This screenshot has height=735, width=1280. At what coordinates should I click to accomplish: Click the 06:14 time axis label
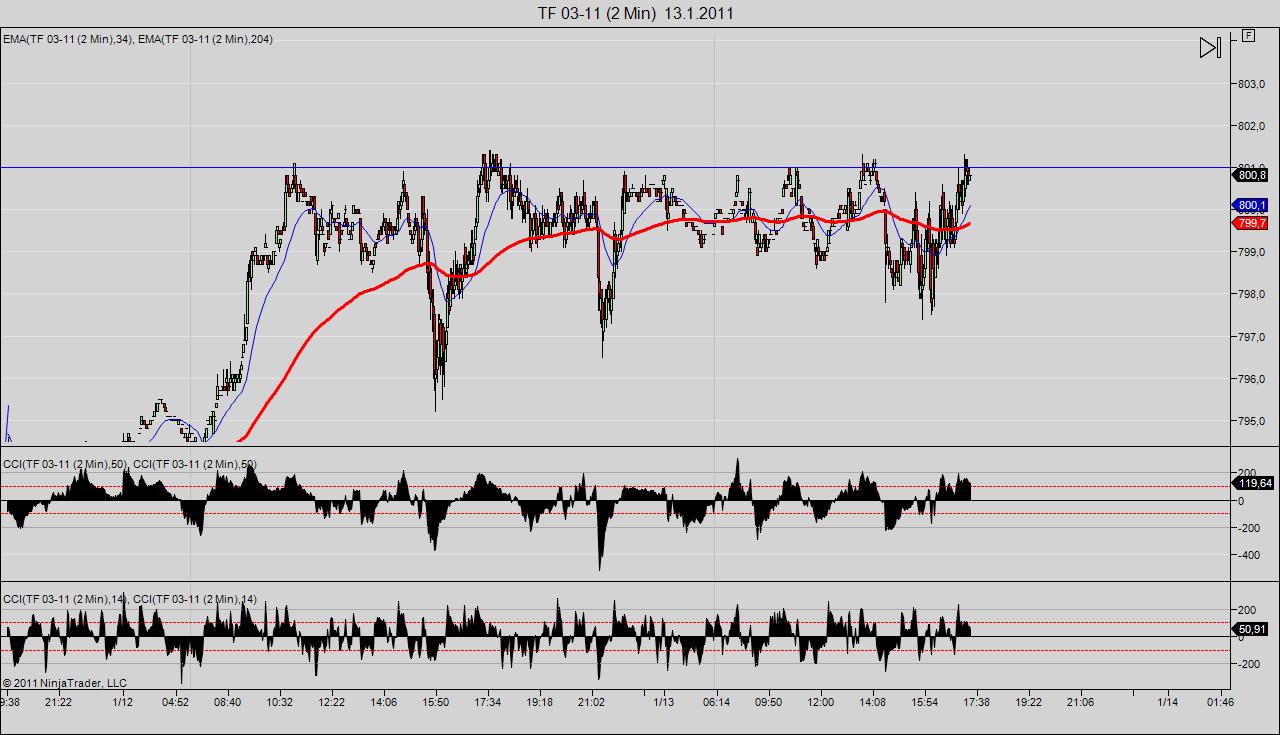[x=716, y=702]
